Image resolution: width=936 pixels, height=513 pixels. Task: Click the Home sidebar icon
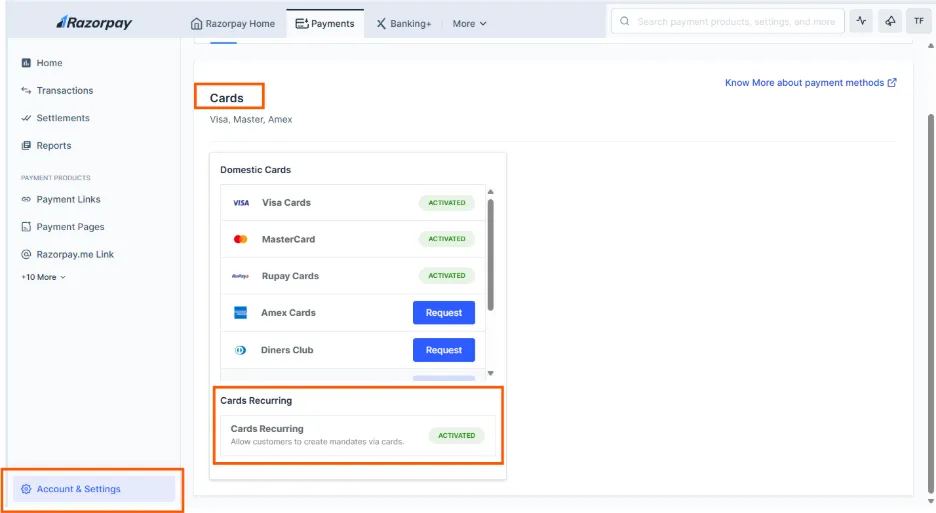26,63
